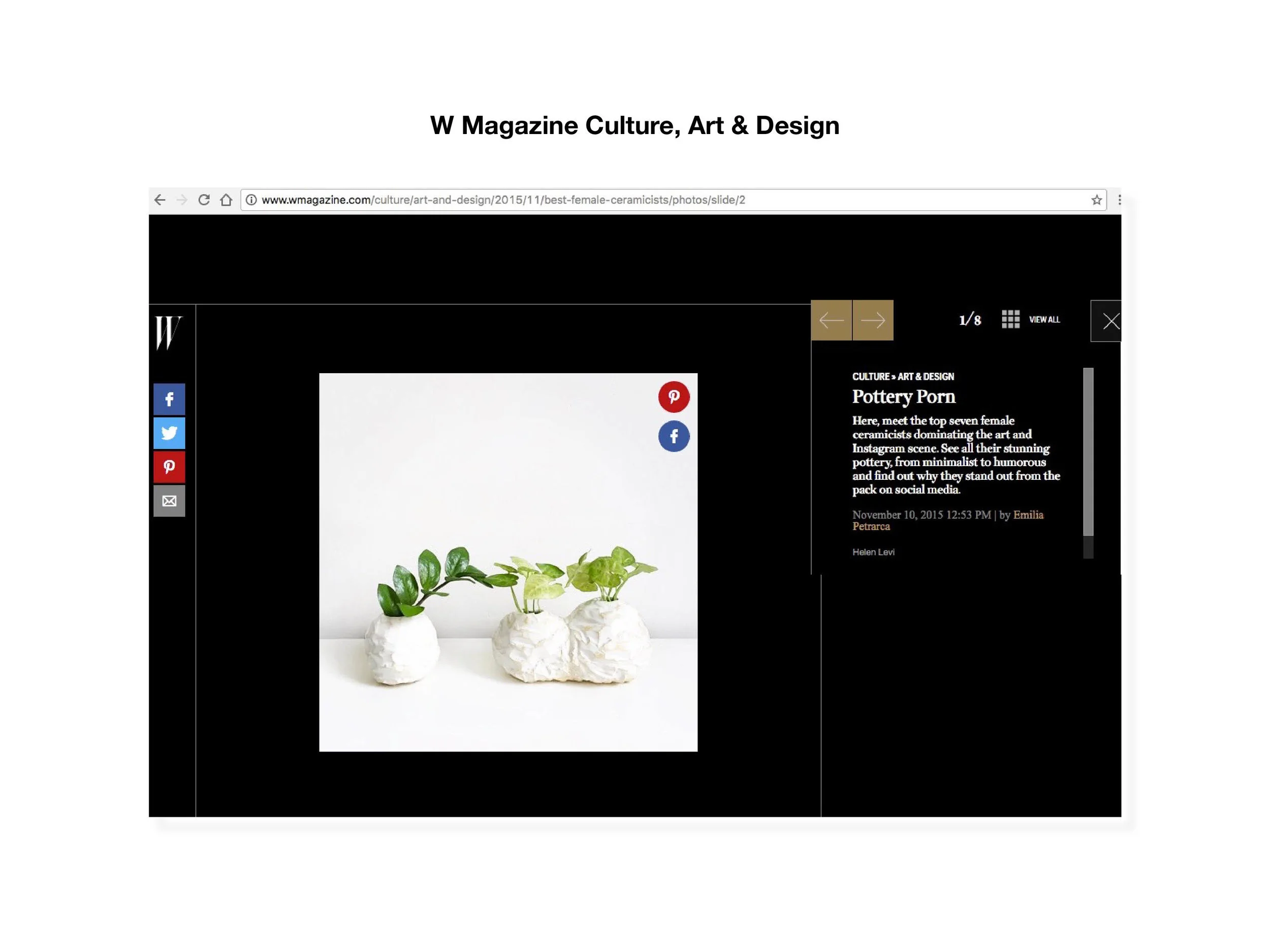This screenshot has width=1270, height=952.
Task: Open the browser three-dot menu
Action: [1120, 200]
